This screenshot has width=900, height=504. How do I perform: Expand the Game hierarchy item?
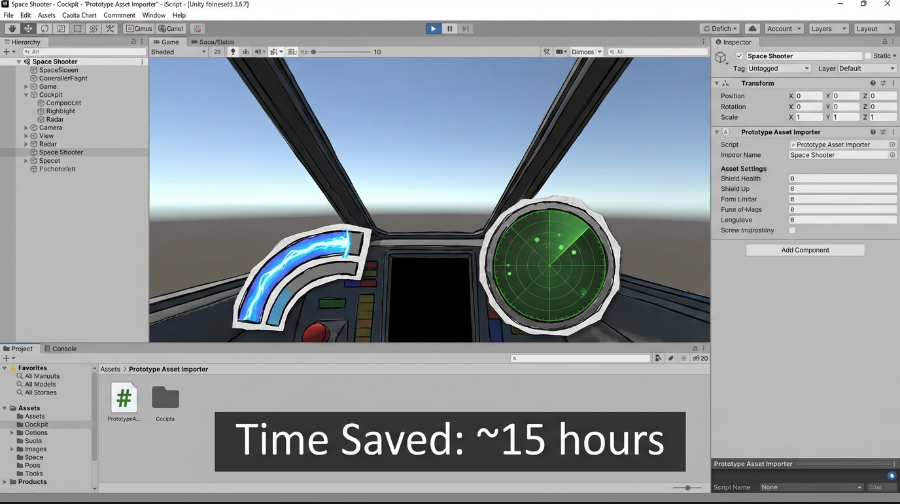pos(26,87)
